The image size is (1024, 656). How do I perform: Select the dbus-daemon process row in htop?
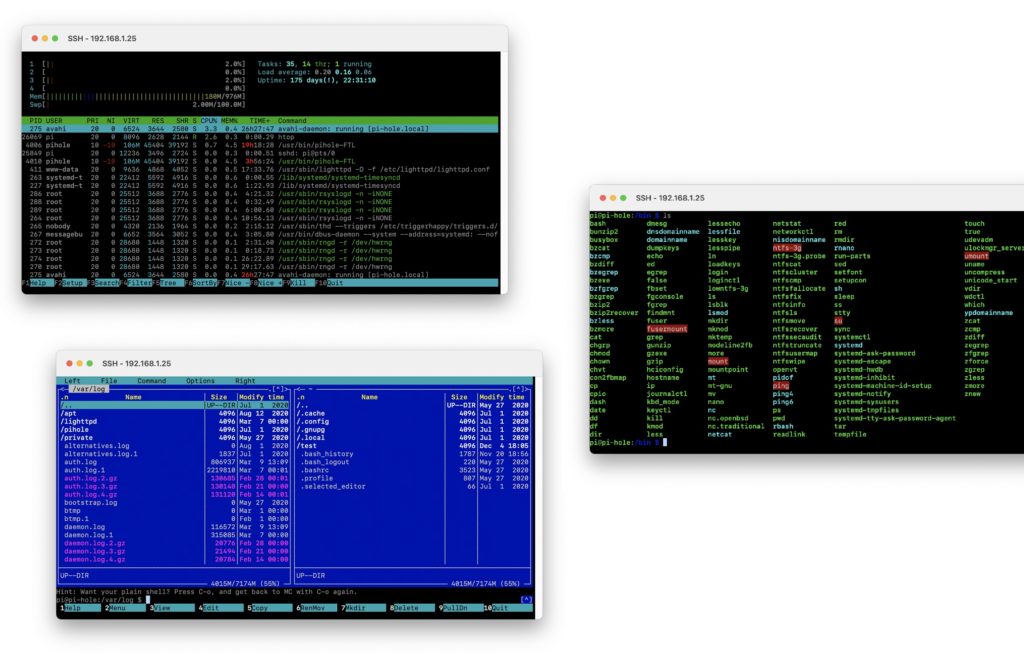point(260,234)
